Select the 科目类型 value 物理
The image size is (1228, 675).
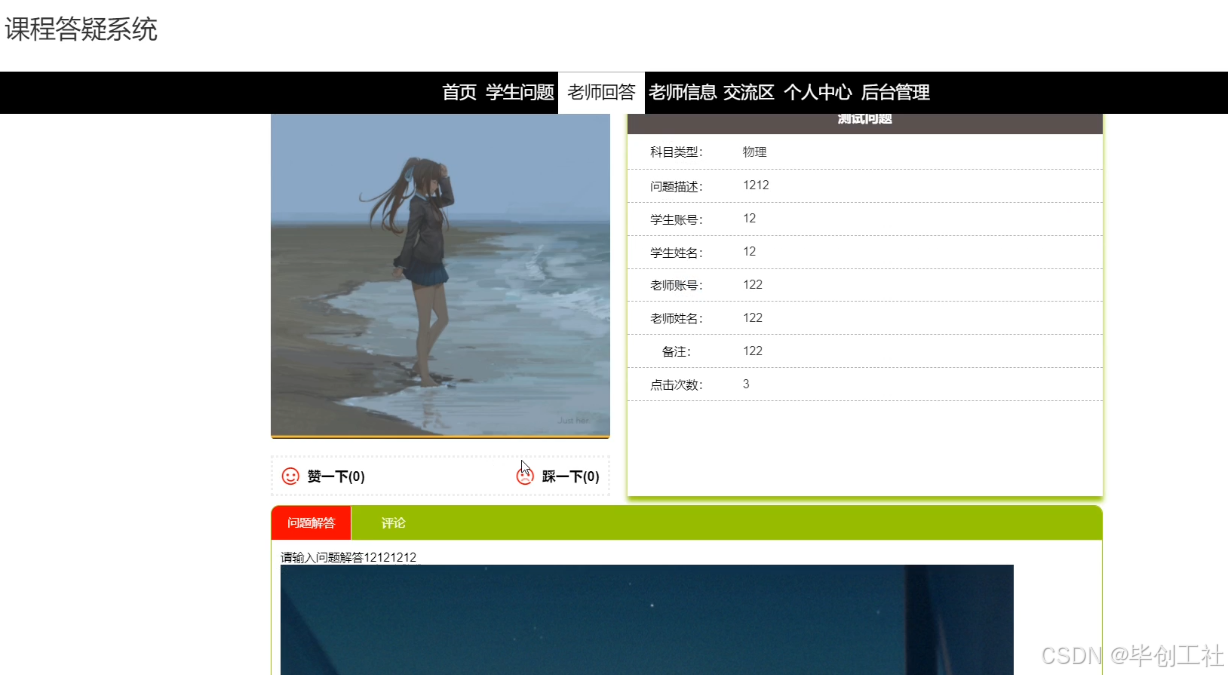(x=755, y=152)
